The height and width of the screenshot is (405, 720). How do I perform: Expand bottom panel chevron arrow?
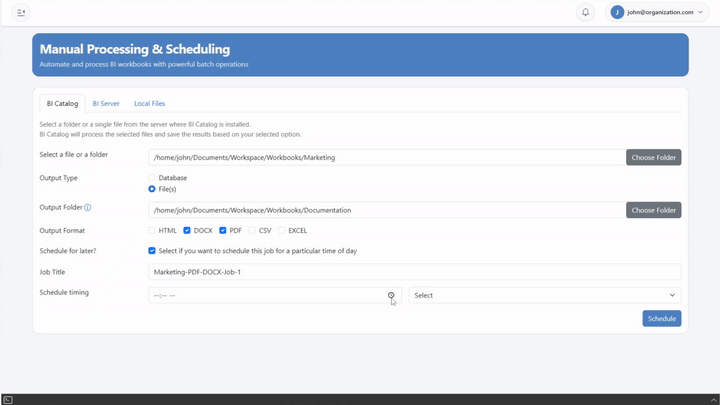tap(714, 400)
